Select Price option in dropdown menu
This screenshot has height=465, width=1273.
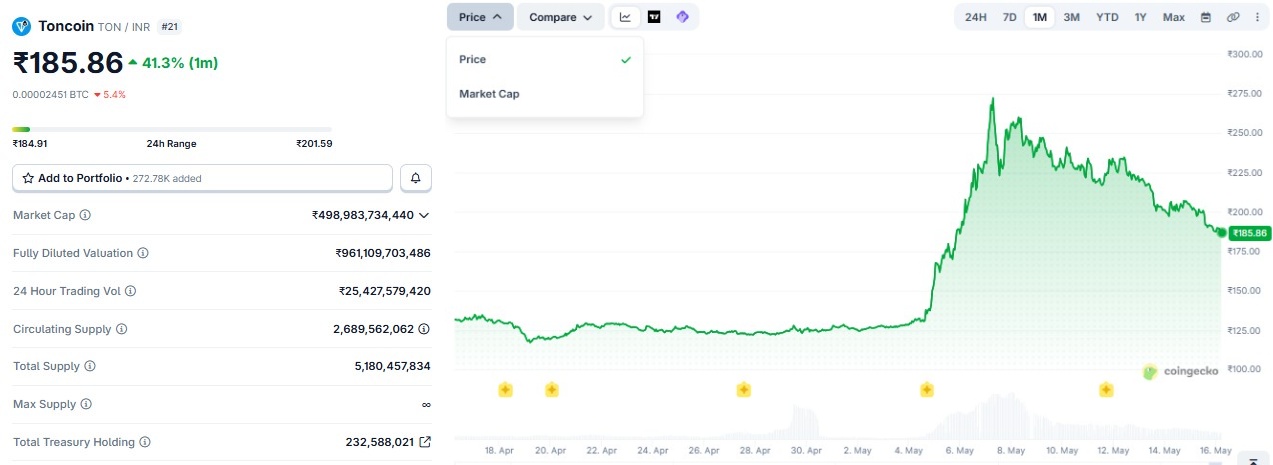(545, 60)
